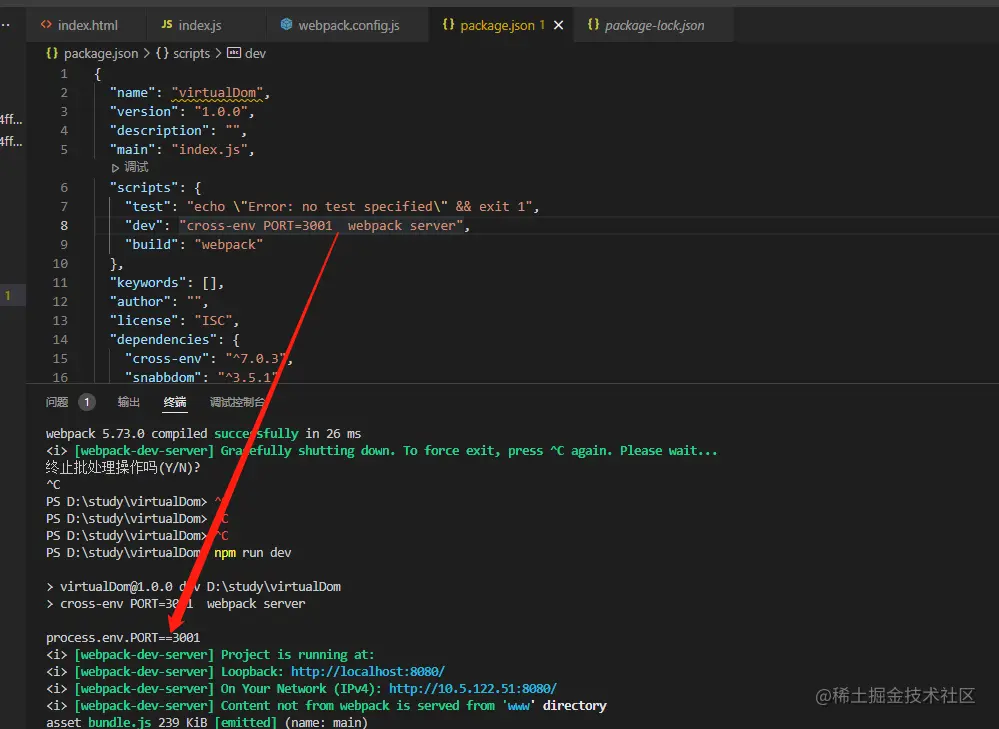The height and width of the screenshot is (729, 999).
Task: Click the "npm run dev" terminal command
Action: [x=252, y=552]
